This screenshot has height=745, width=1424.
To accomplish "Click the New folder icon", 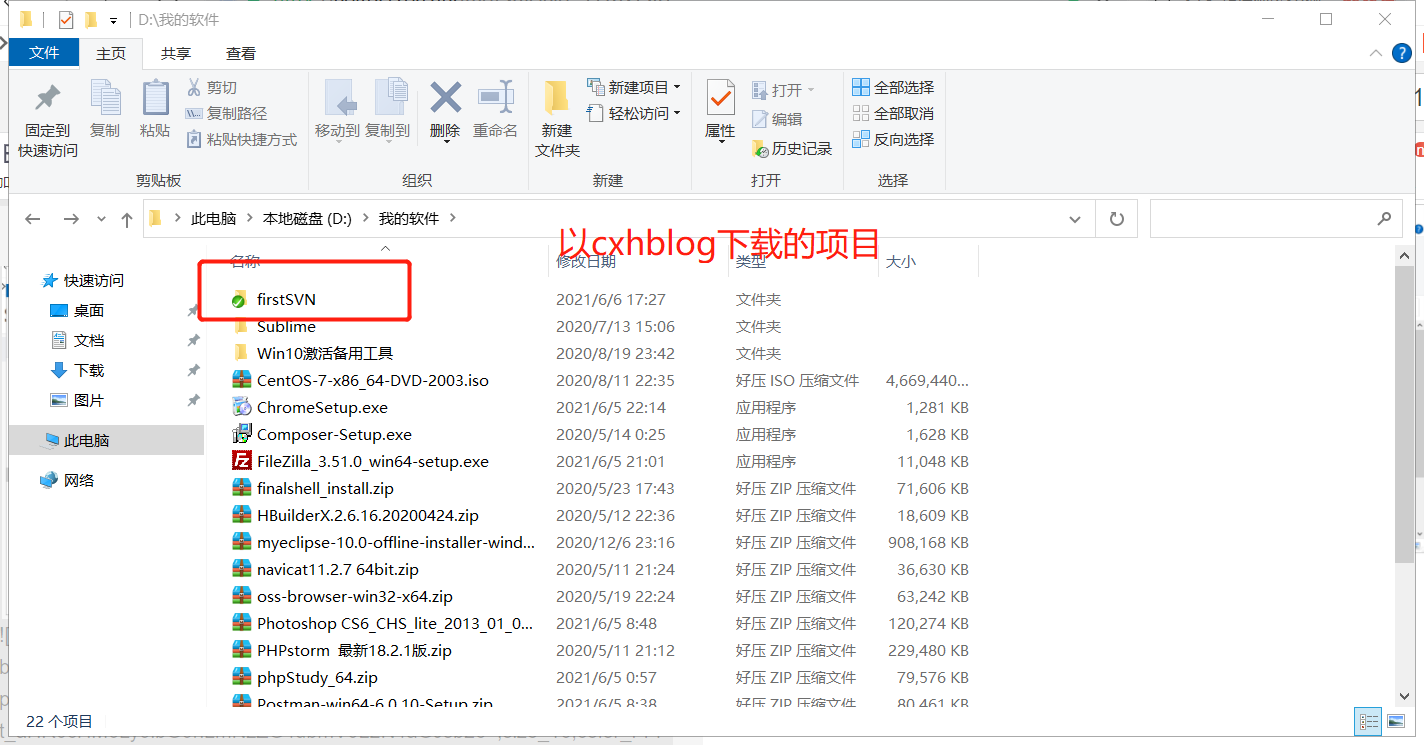I will pos(557,98).
